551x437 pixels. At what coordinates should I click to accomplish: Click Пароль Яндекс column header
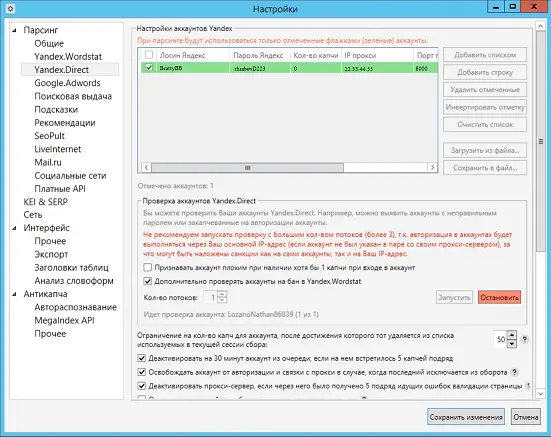(x=260, y=55)
